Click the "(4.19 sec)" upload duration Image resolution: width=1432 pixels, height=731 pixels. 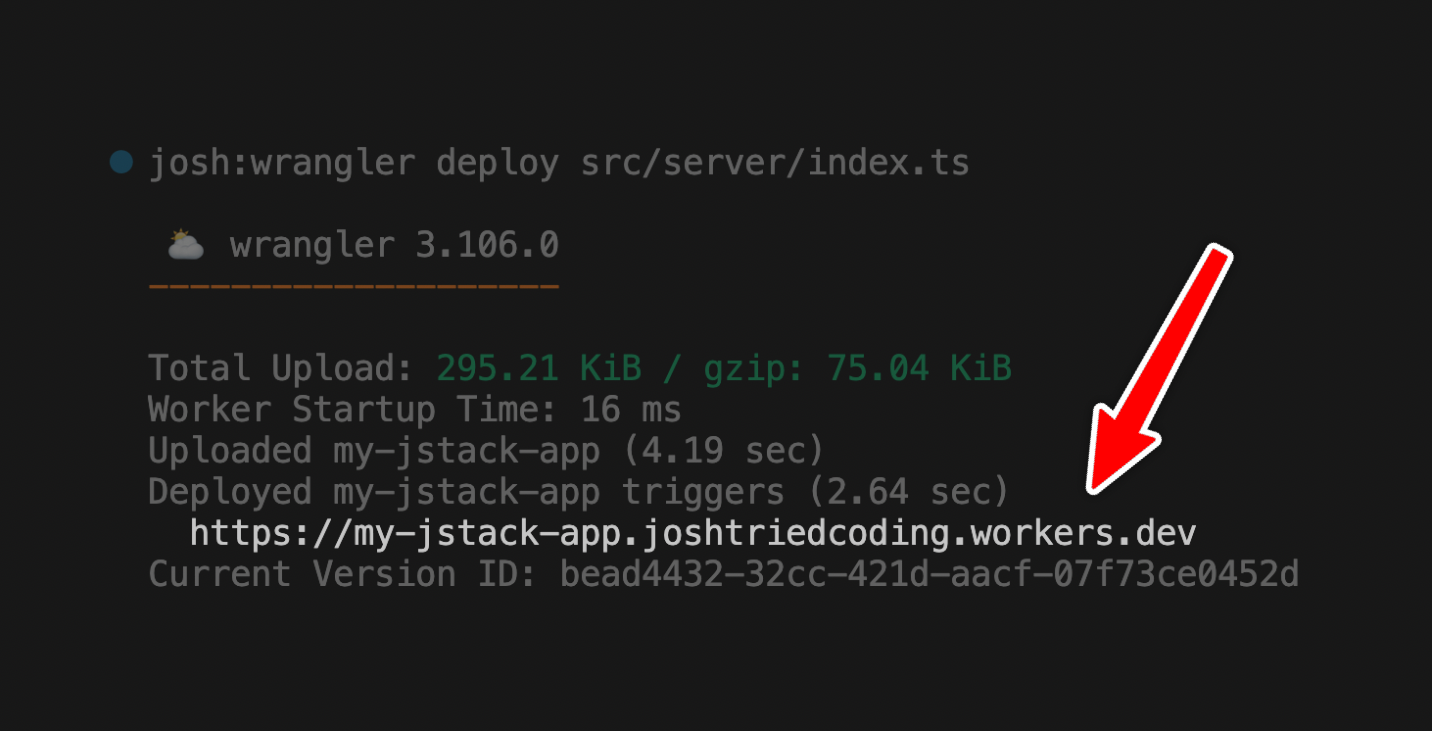pyautogui.click(x=723, y=451)
